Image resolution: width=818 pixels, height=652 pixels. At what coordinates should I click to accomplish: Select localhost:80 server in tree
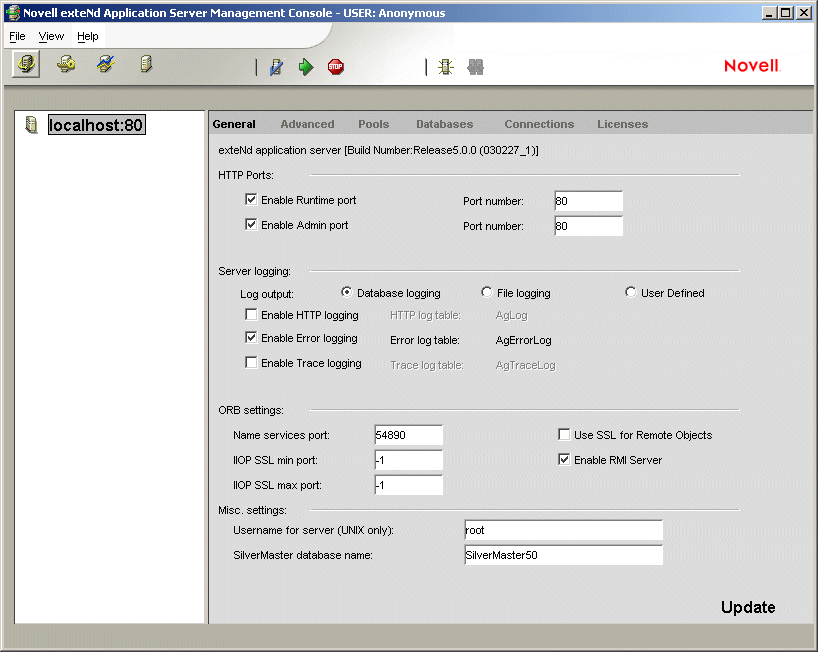point(97,125)
